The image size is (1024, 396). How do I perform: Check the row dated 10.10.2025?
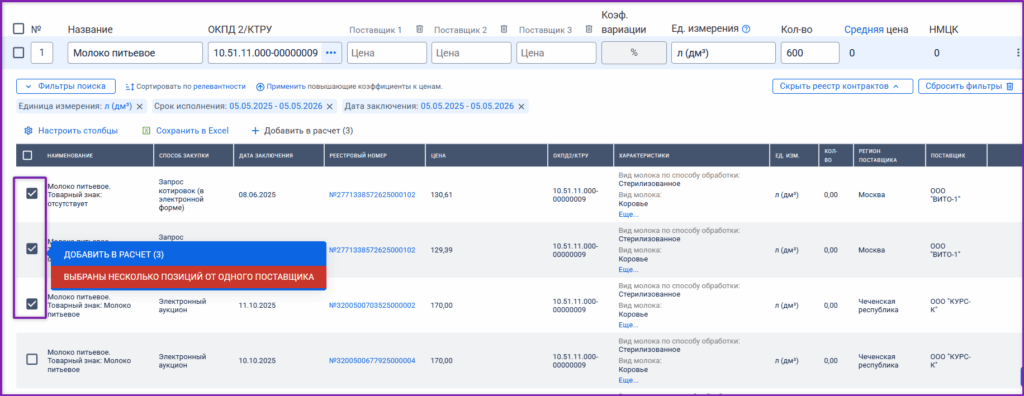coord(31,359)
